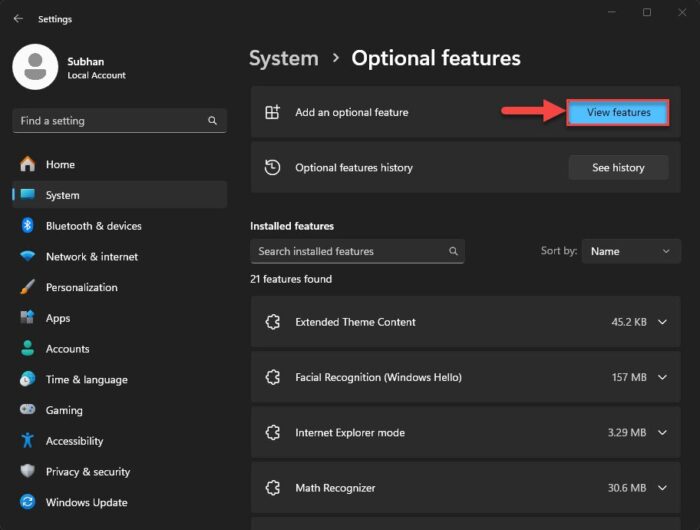The height and width of the screenshot is (530, 700).
Task: Expand Facial Recognition (Windows Hello) chevron
Action: tap(662, 377)
